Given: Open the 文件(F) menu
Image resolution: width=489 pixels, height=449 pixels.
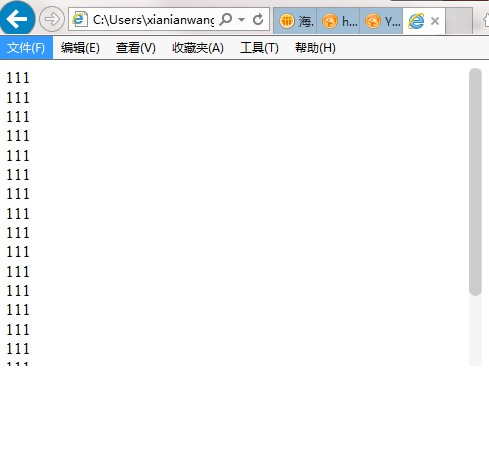Looking at the screenshot, I should pyautogui.click(x=26, y=48).
